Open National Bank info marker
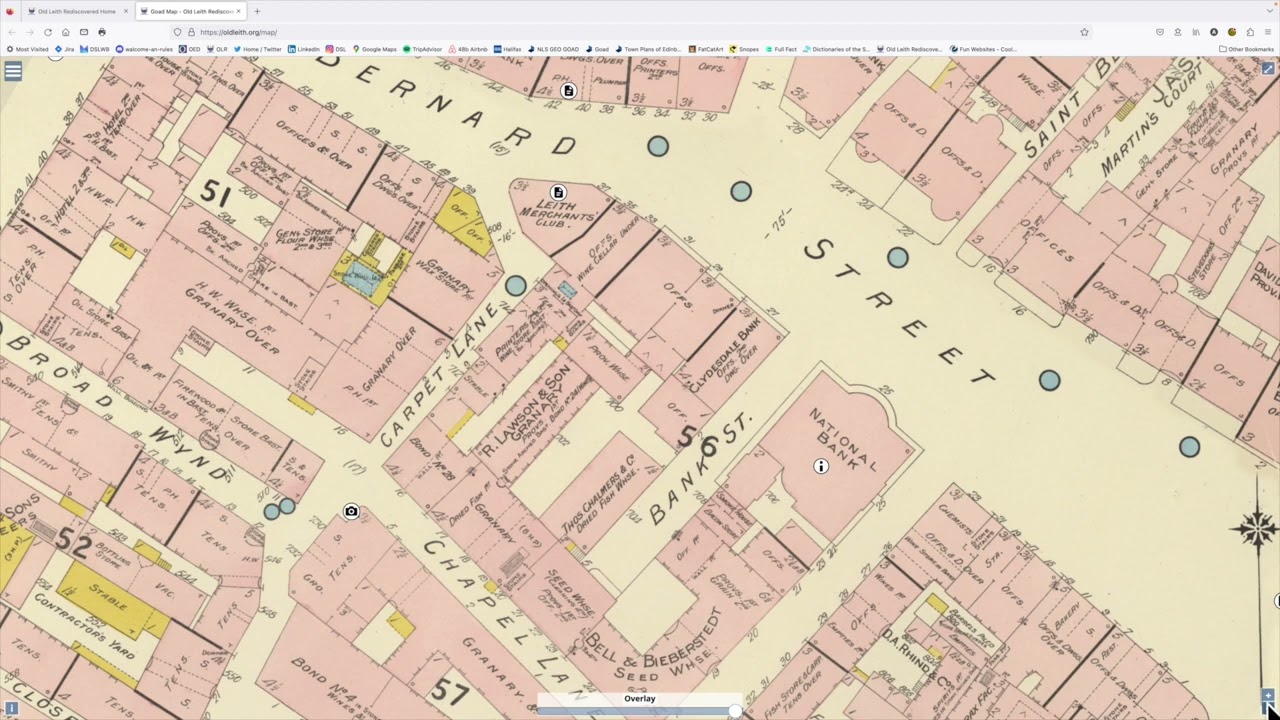This screenshot has width=1280, height=720. [x=821, y=466]
